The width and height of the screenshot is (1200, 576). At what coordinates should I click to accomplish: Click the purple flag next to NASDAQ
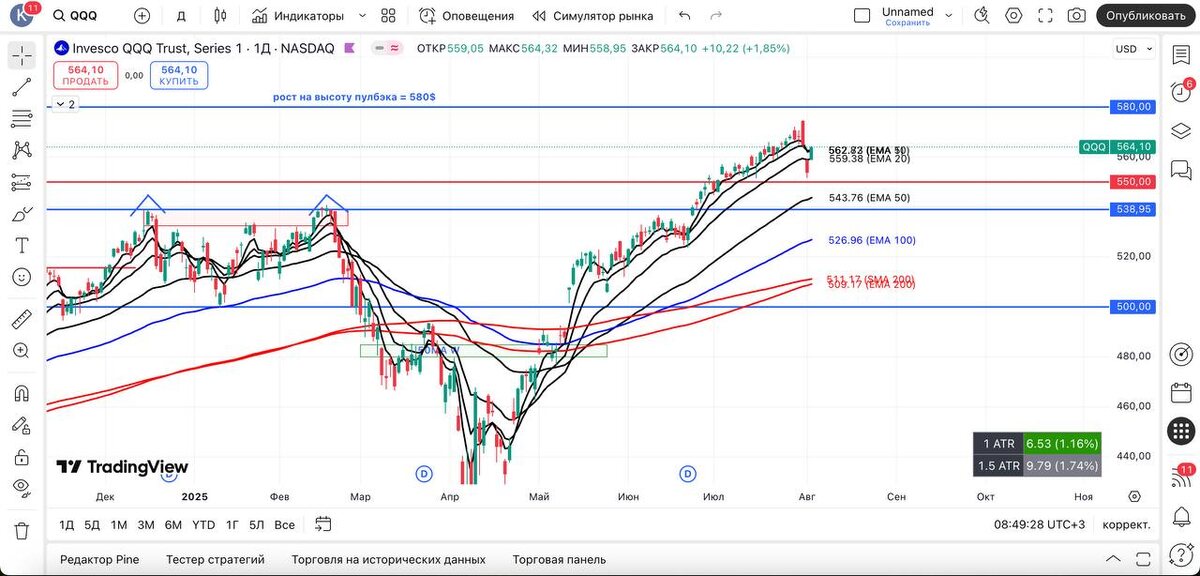point(349,48)
